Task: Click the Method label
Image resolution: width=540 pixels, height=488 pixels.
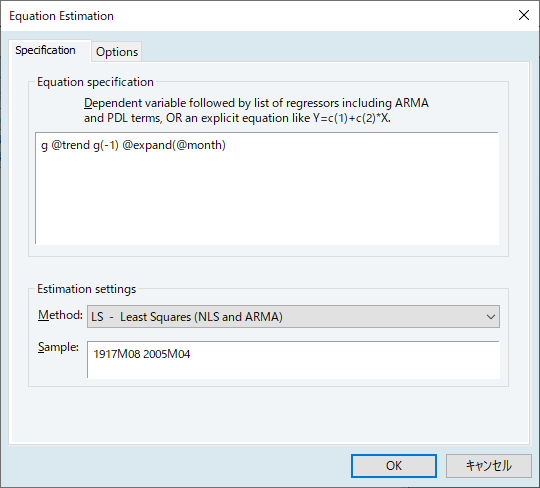Action: (60, 315)
